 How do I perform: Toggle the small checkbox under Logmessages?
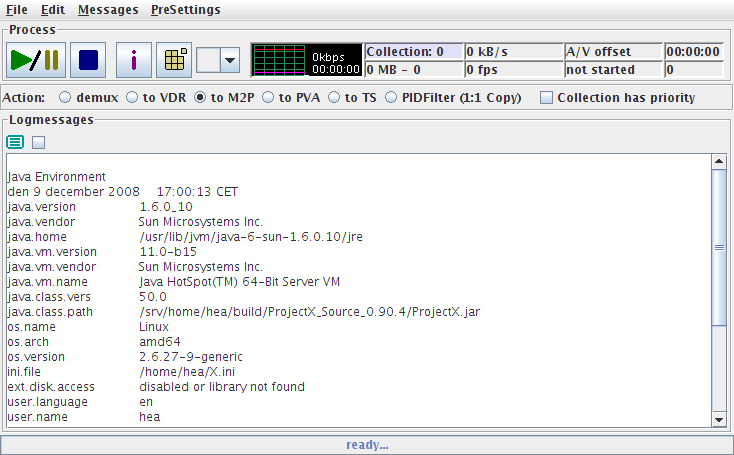(x=38, y=142)
